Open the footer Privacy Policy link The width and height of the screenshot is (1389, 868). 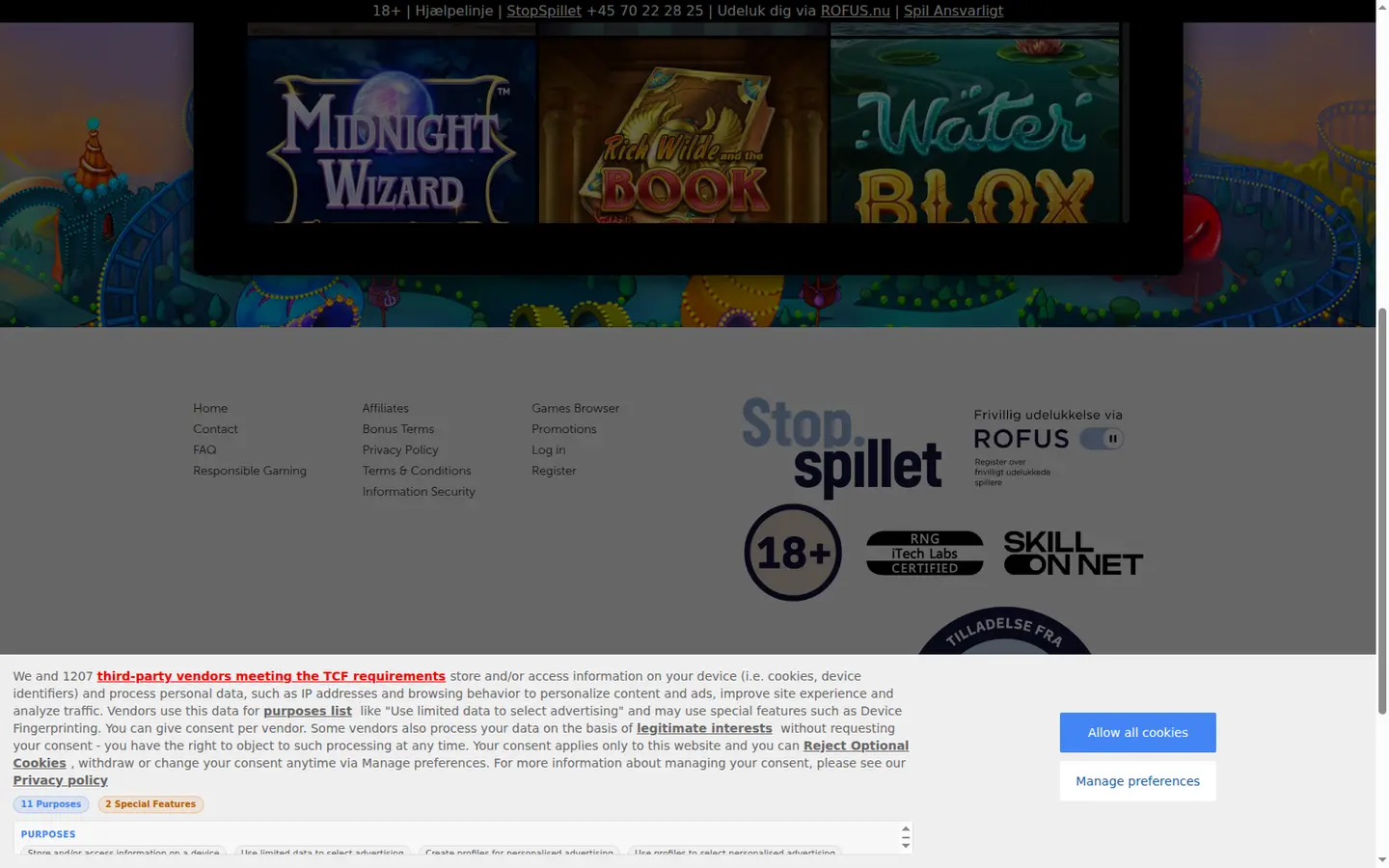point(400,449)
